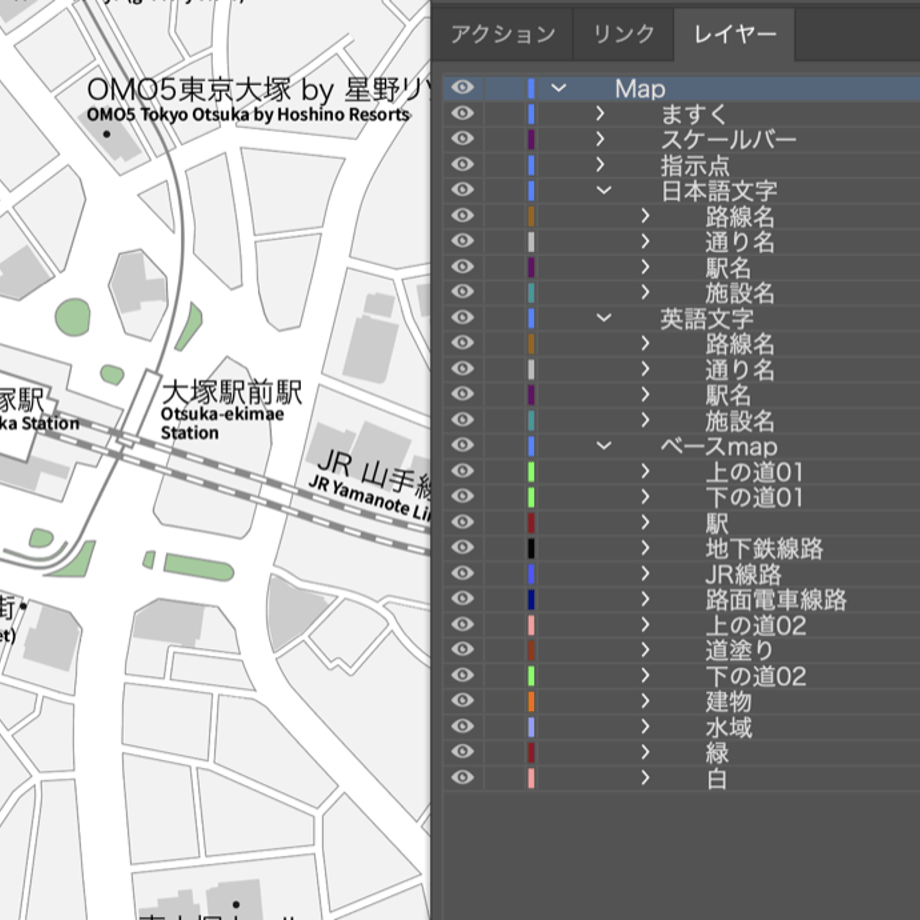Hide the 道塗り layer

462,650
